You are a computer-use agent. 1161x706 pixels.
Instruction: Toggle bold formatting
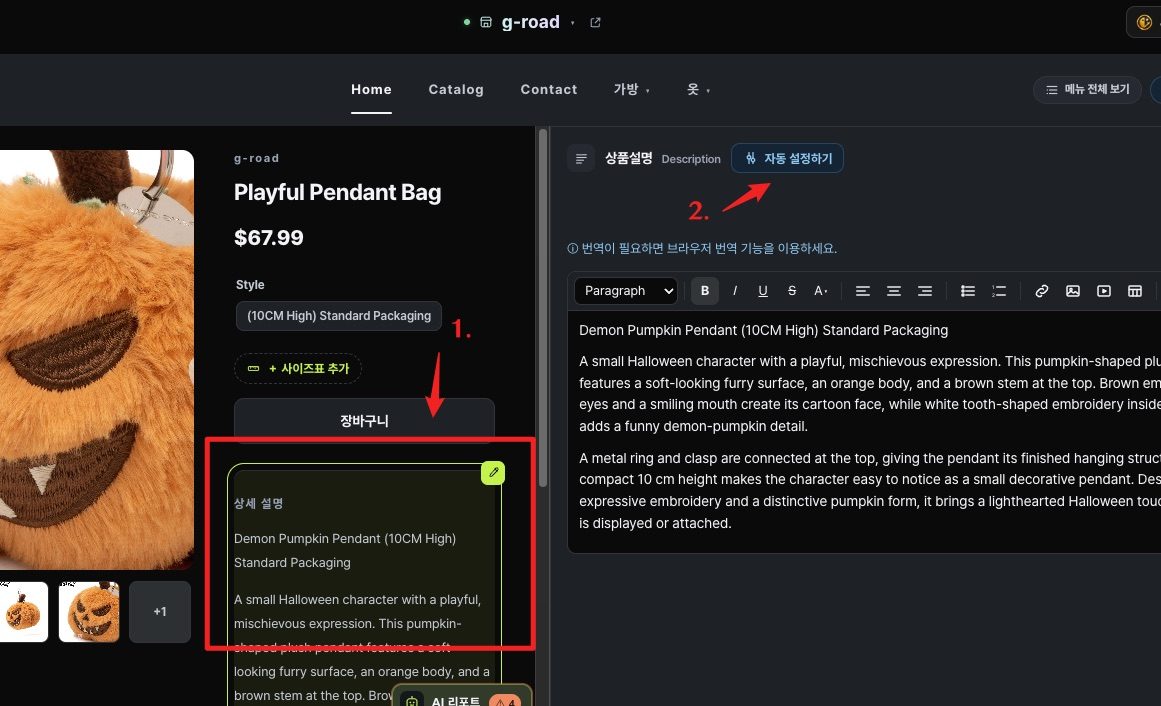[705, 290]
